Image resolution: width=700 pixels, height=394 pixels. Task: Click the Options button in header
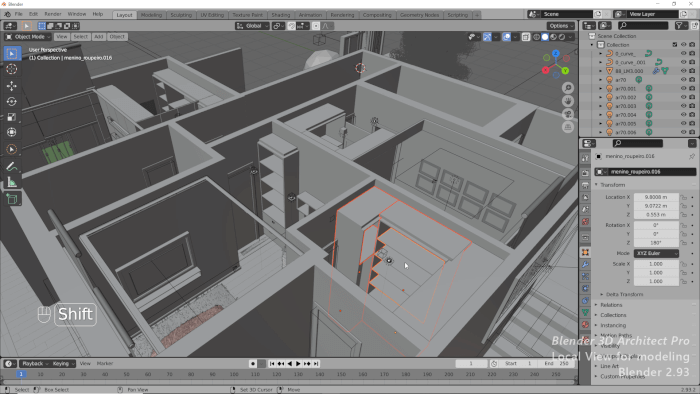click(560, 26)
